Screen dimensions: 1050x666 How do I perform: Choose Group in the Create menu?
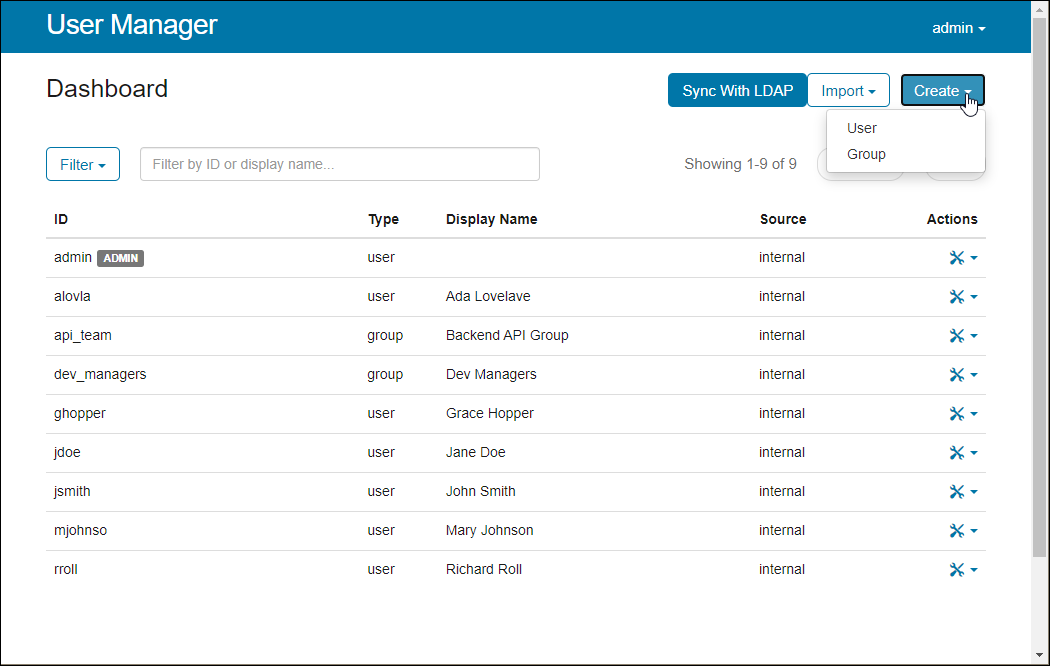click(866, 154)
